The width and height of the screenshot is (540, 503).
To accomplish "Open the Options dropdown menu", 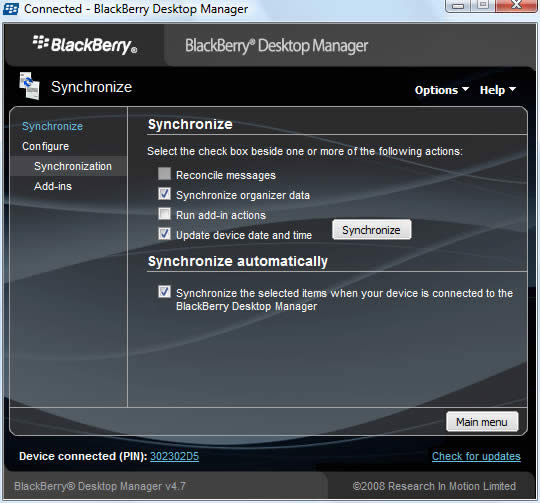I will [x=442, y=90].
